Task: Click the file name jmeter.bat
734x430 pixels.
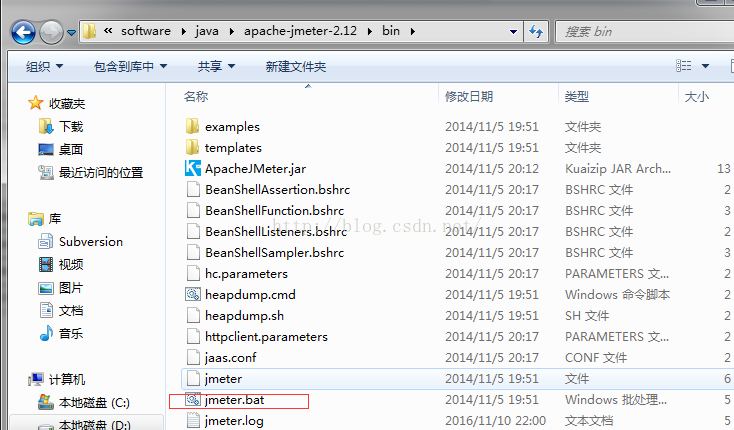Action: click(x=235, y=400)
